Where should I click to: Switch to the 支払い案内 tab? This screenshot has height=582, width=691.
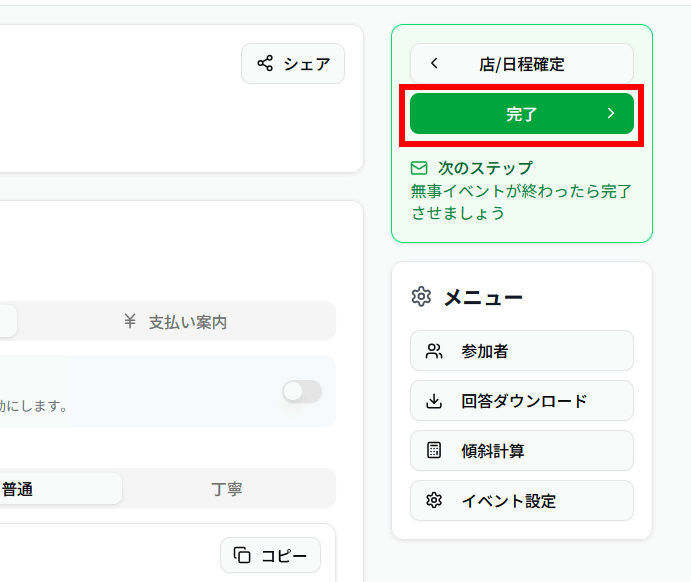tap(176, 322)
